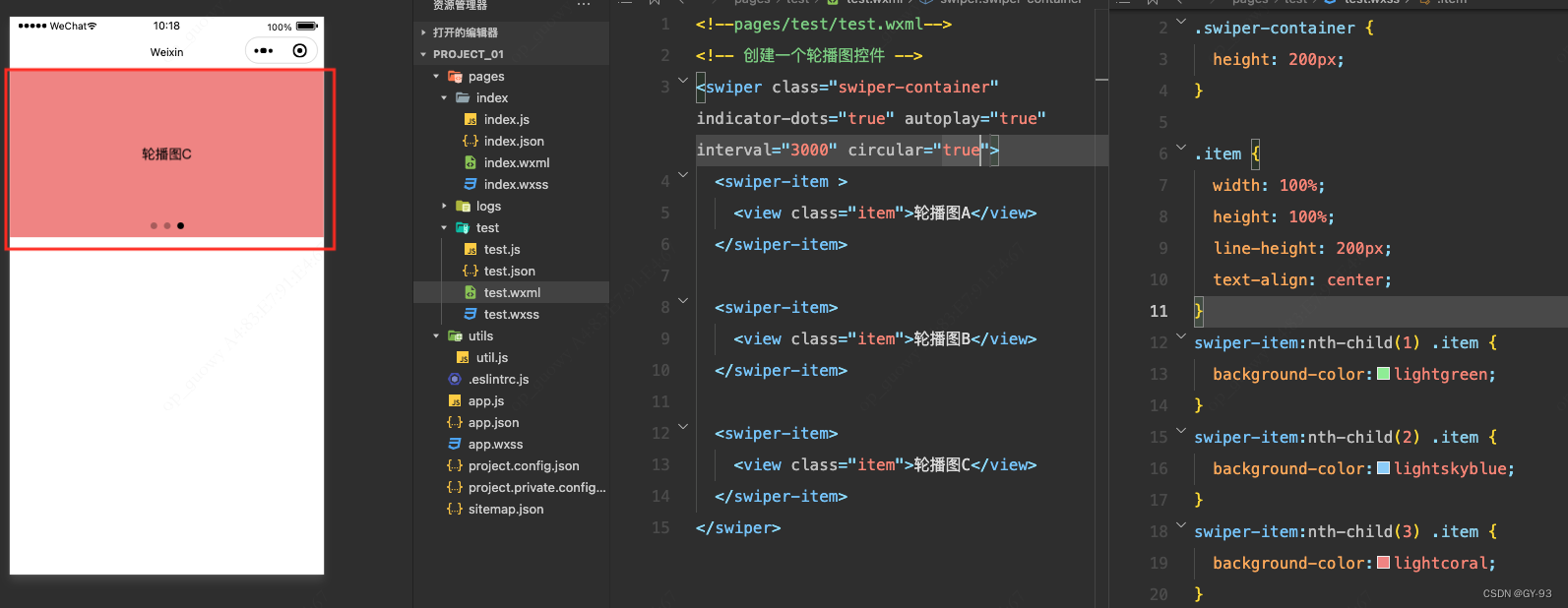Image resolution: width=1568 pixels, height=608 pixels.
Task: Click the text-align: center declaration
Action: coord(1302,279)
